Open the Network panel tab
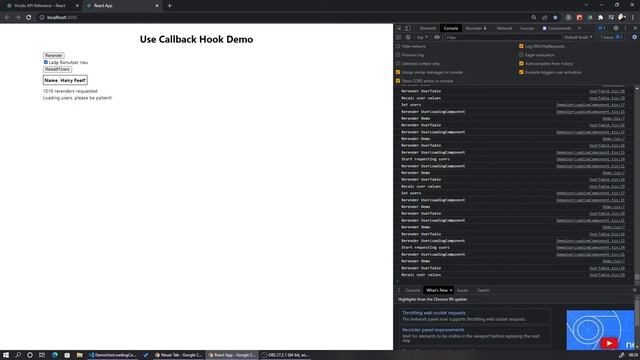The image size is (640, 360). coord(504,28)
